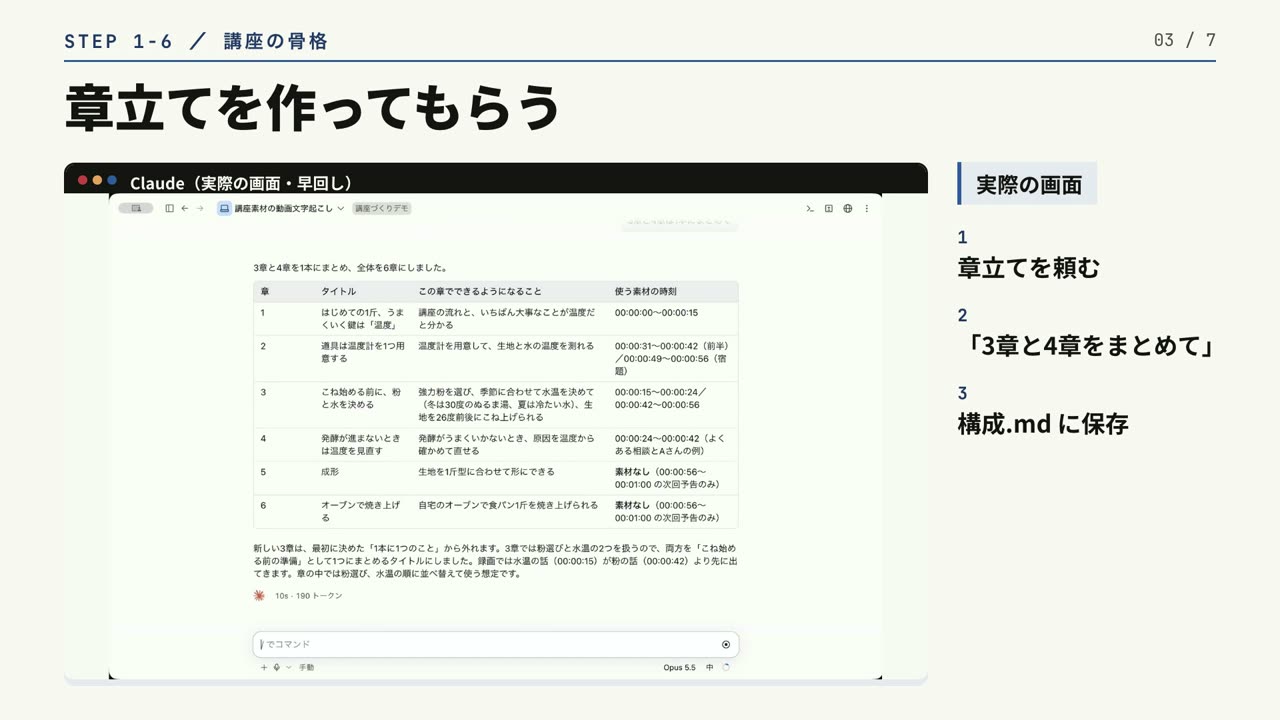Screen dimensions: 1280x720
Task: Click the 実際の画面 label on the slide
Action: pos(1029,184)
